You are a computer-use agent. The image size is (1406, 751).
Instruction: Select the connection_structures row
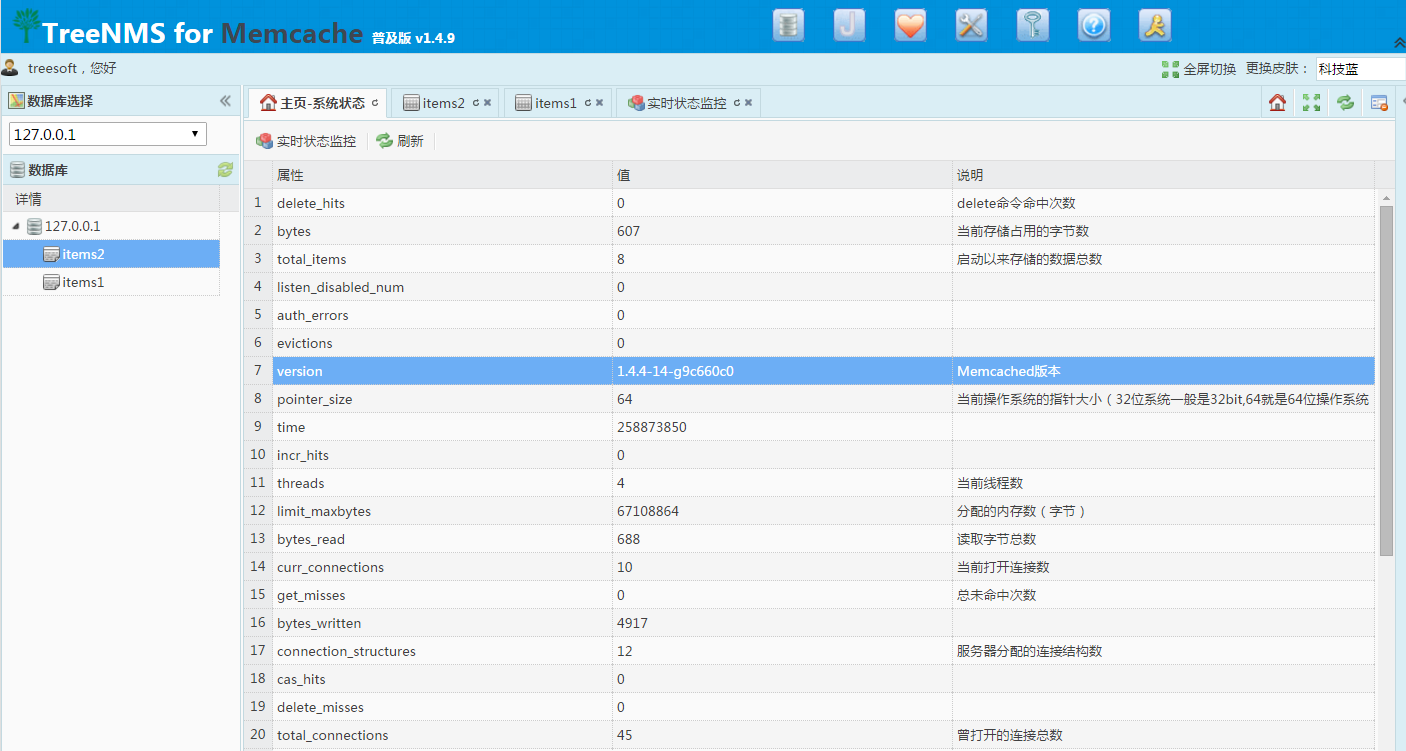coord(810,651)
